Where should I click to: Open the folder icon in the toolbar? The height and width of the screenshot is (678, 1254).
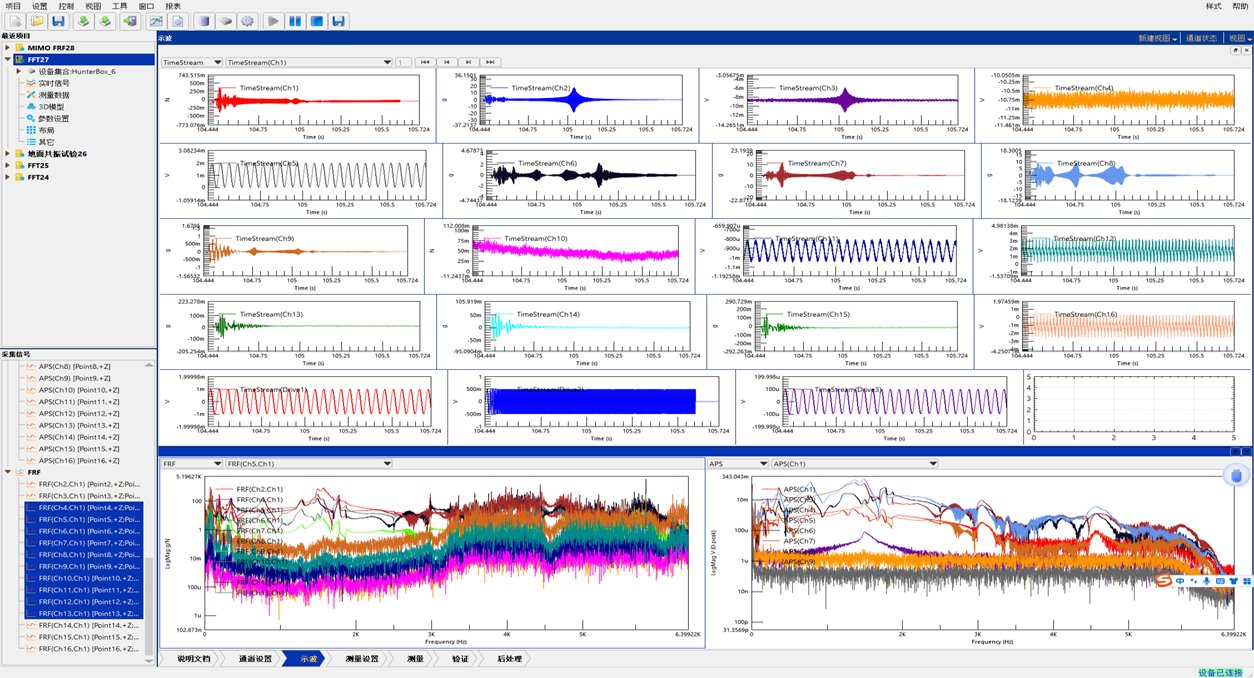click(36, 21)
